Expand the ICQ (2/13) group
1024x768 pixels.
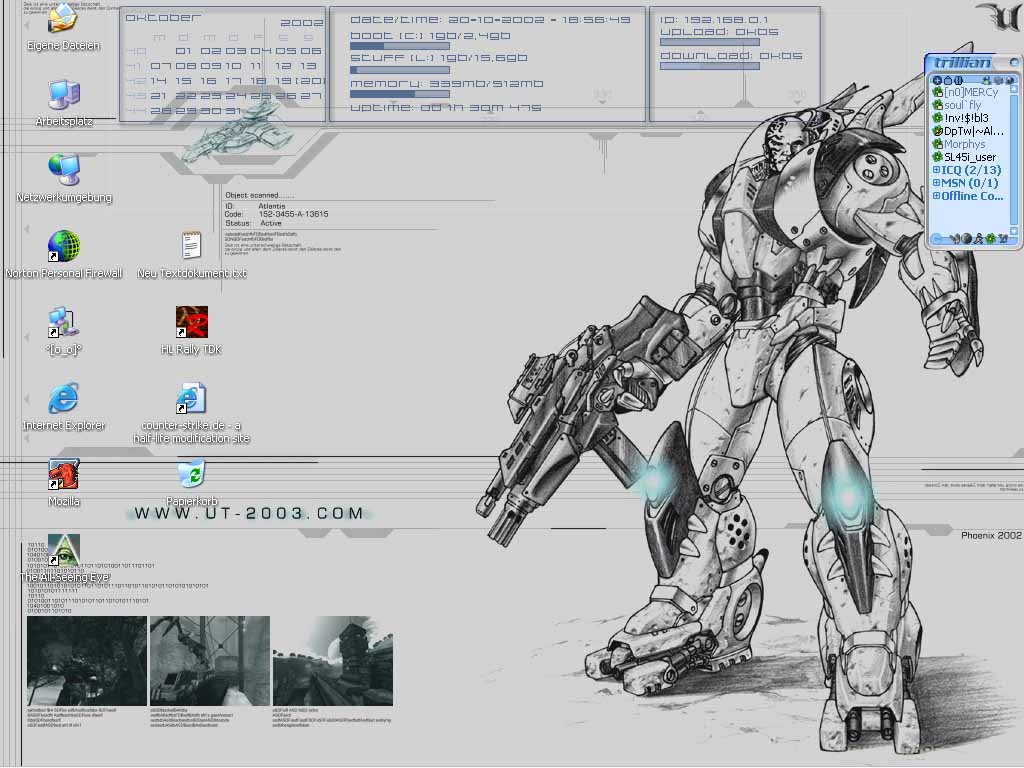936,170
